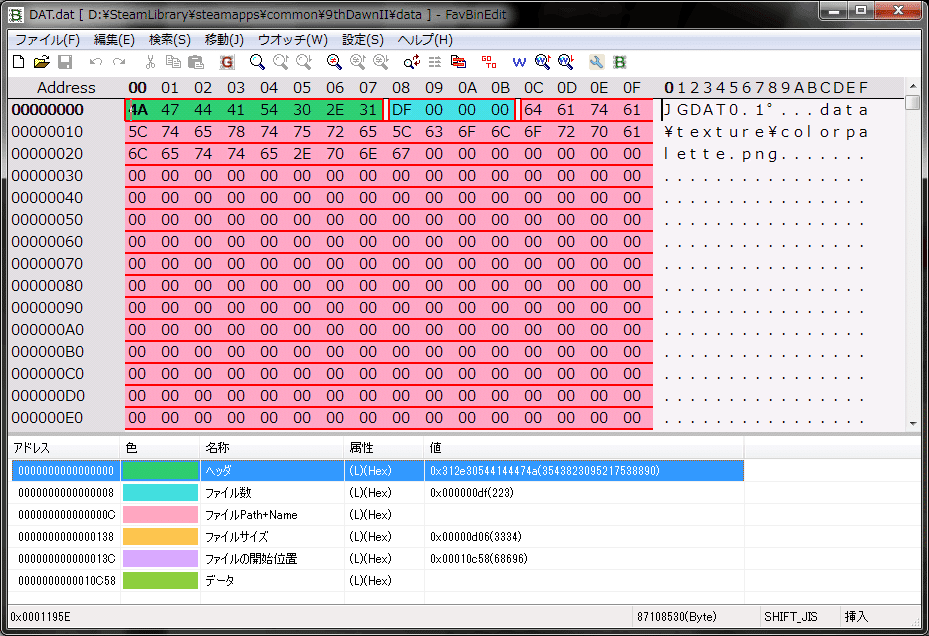Click address 0000000000010C58 in watch list
Image resolution: width=929 pixels, height=636 pixels.
pos(67,580)
